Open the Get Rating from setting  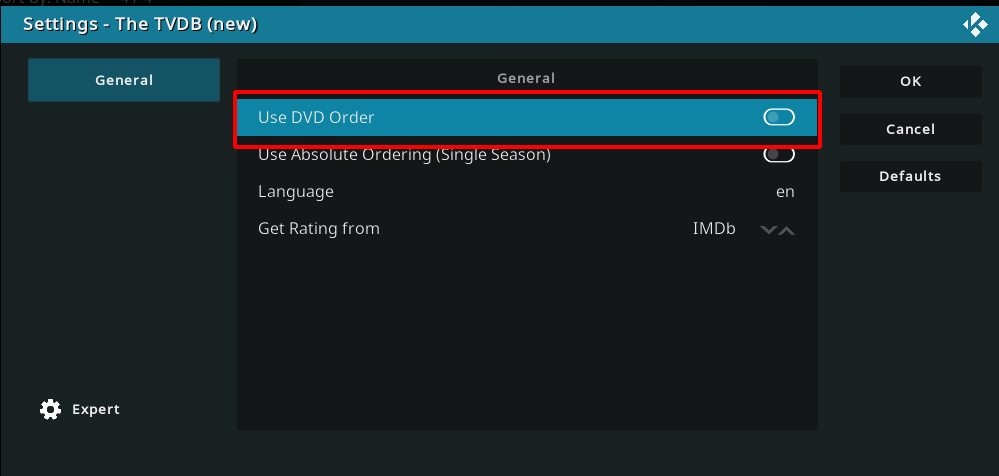(x=527, y=228)
